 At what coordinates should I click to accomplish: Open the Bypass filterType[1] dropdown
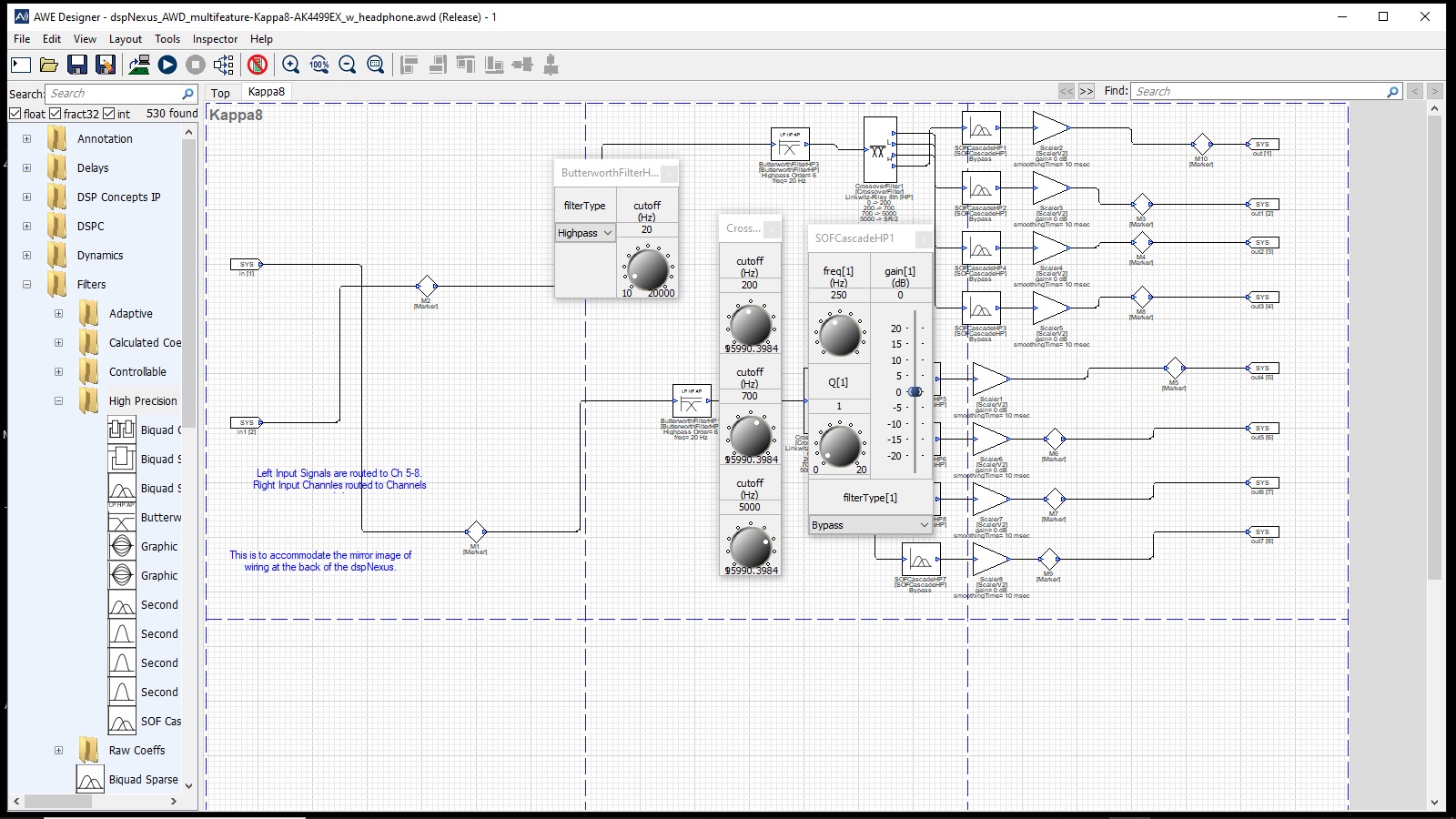pyautogui.click(x=869, y=525)
